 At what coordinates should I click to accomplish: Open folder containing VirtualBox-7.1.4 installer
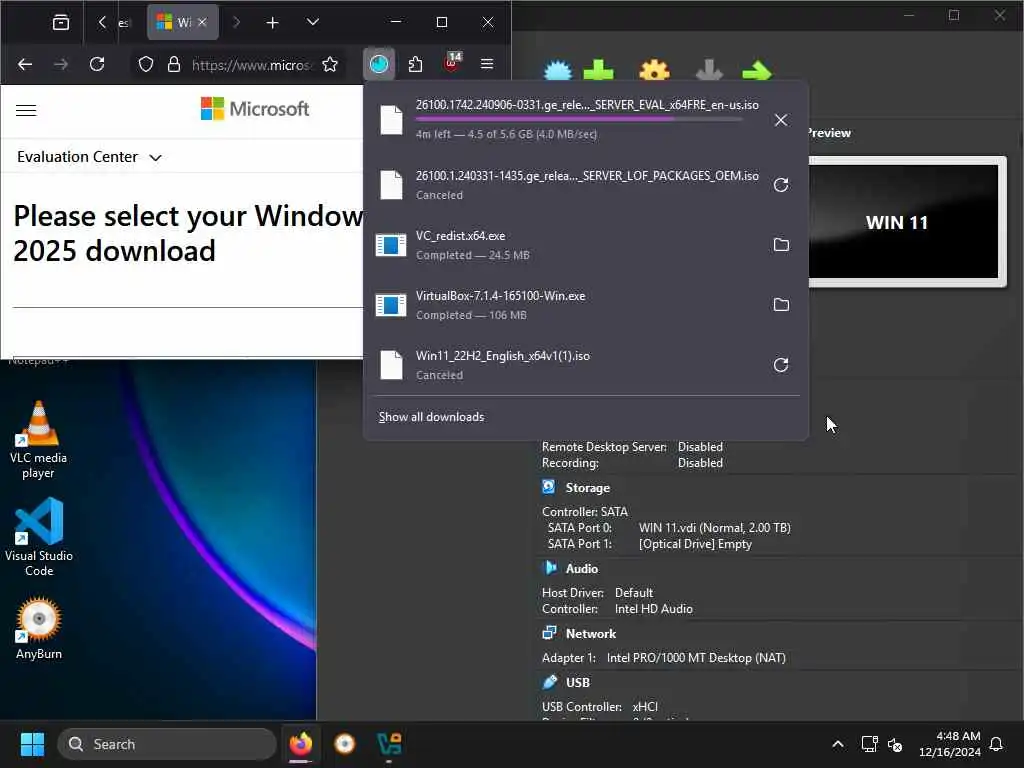click(x=781, y=305)
